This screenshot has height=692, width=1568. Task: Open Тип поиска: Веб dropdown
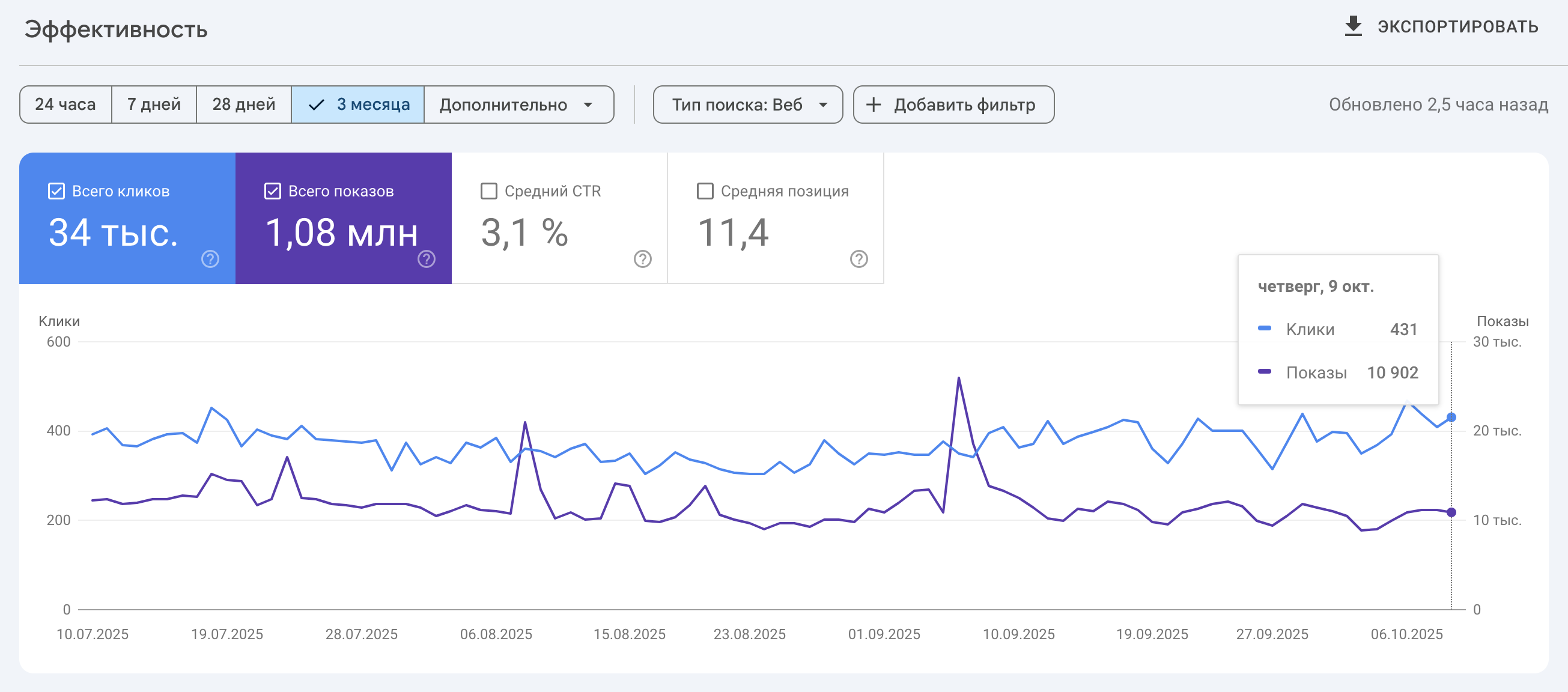pyautogui.click(x=747, y=105)
